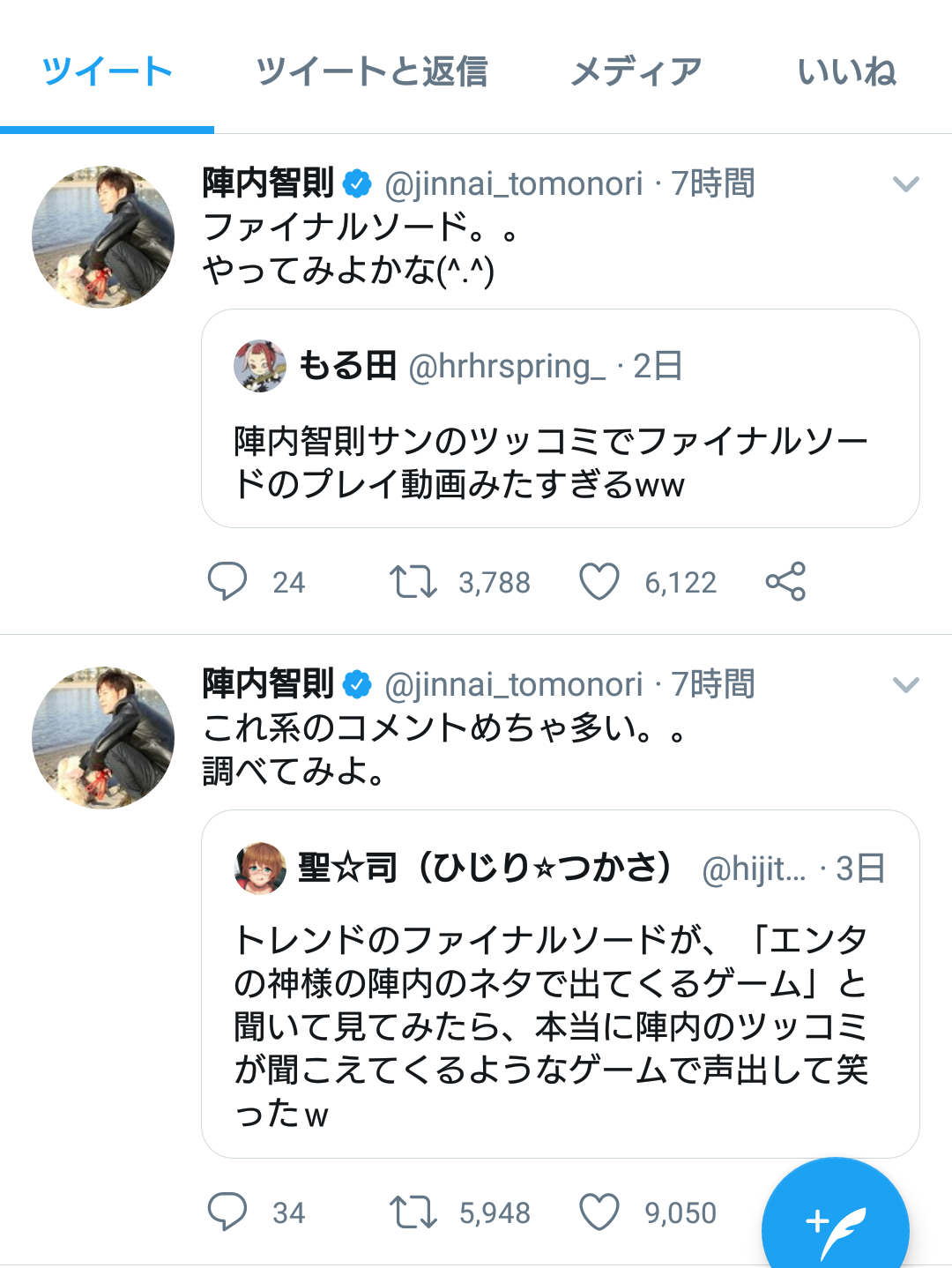This screenshot has width=952, height=1268.
Task: Tap 陣内智則 profile photo on second tweet
Action: pos(103,737)
